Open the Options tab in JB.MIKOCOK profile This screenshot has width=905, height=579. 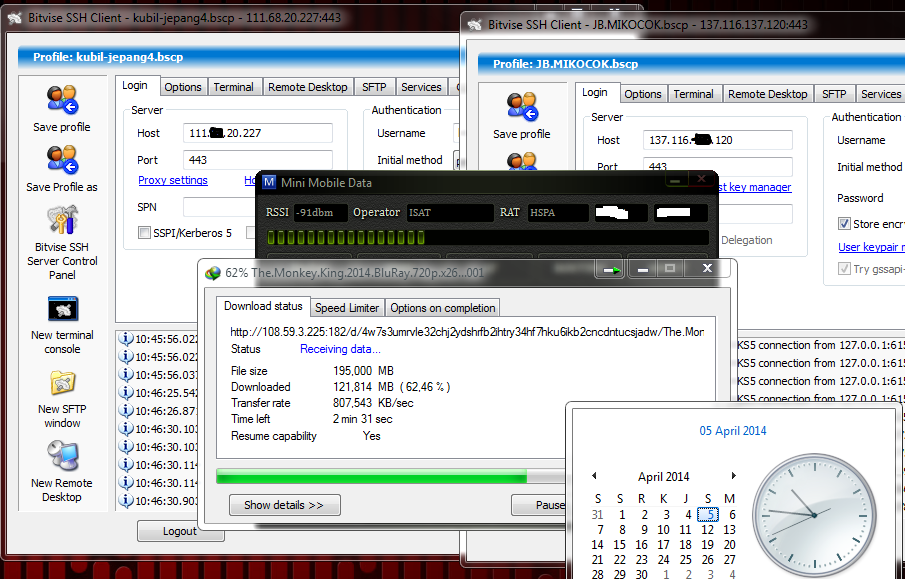[x=642, y=92]
